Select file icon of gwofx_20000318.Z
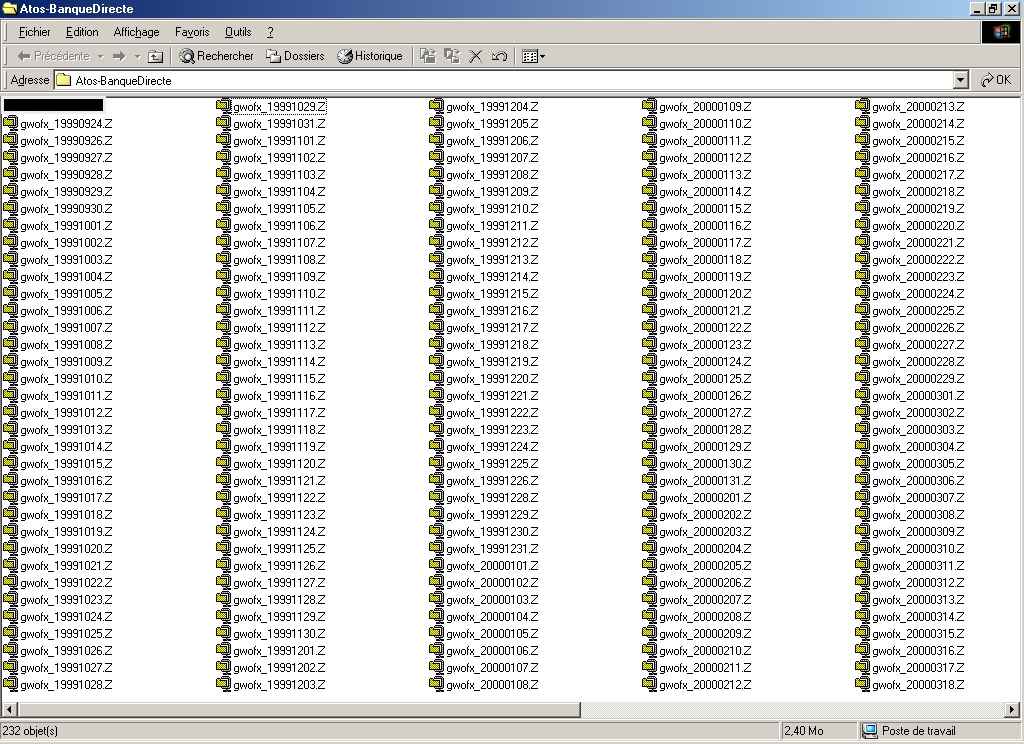This screenshot has width=1024, height=744. click(x=862, y=683)
